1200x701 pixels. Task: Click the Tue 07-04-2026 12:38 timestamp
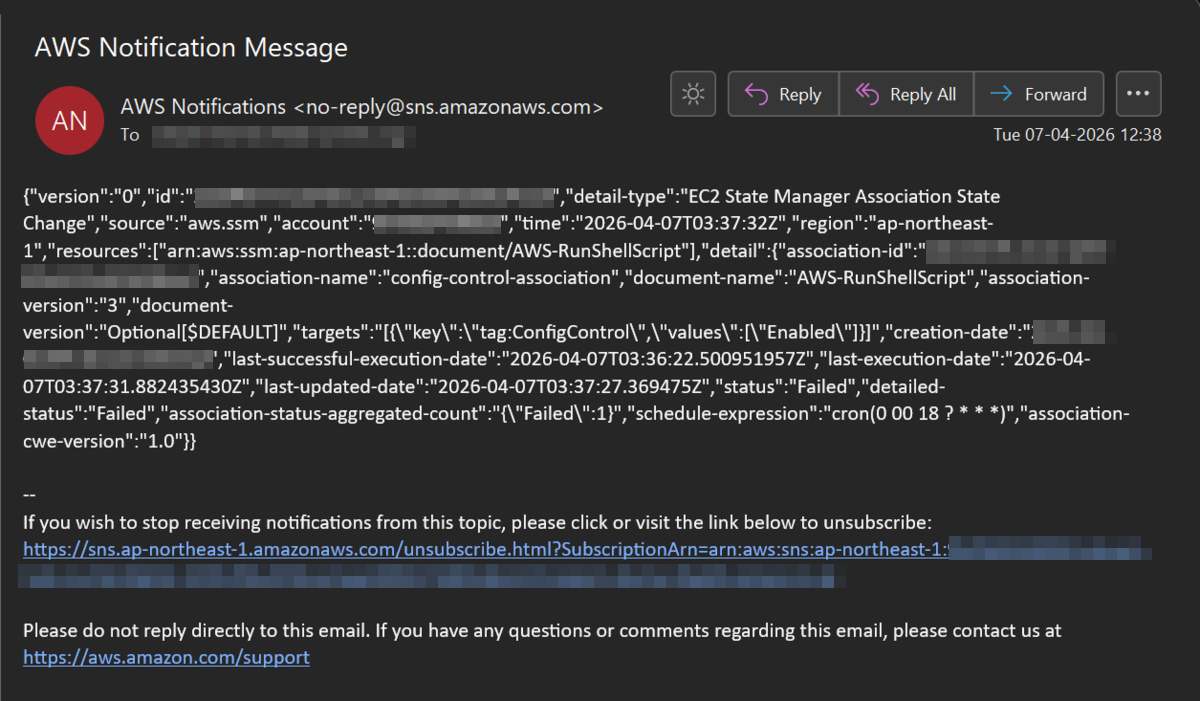[1077, 134]
